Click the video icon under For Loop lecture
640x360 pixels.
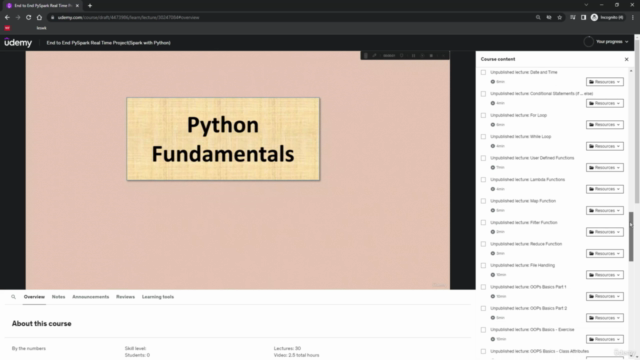click(x=493, y=125)
